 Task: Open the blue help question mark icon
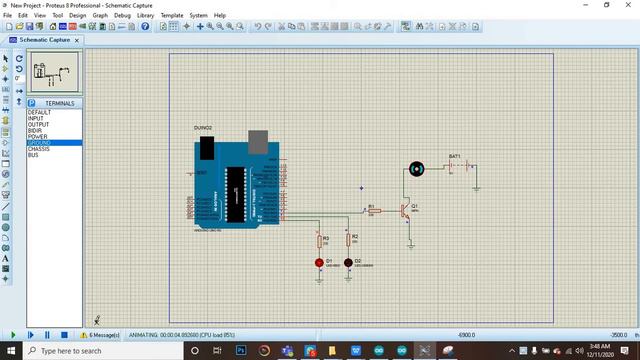point(145,27)
